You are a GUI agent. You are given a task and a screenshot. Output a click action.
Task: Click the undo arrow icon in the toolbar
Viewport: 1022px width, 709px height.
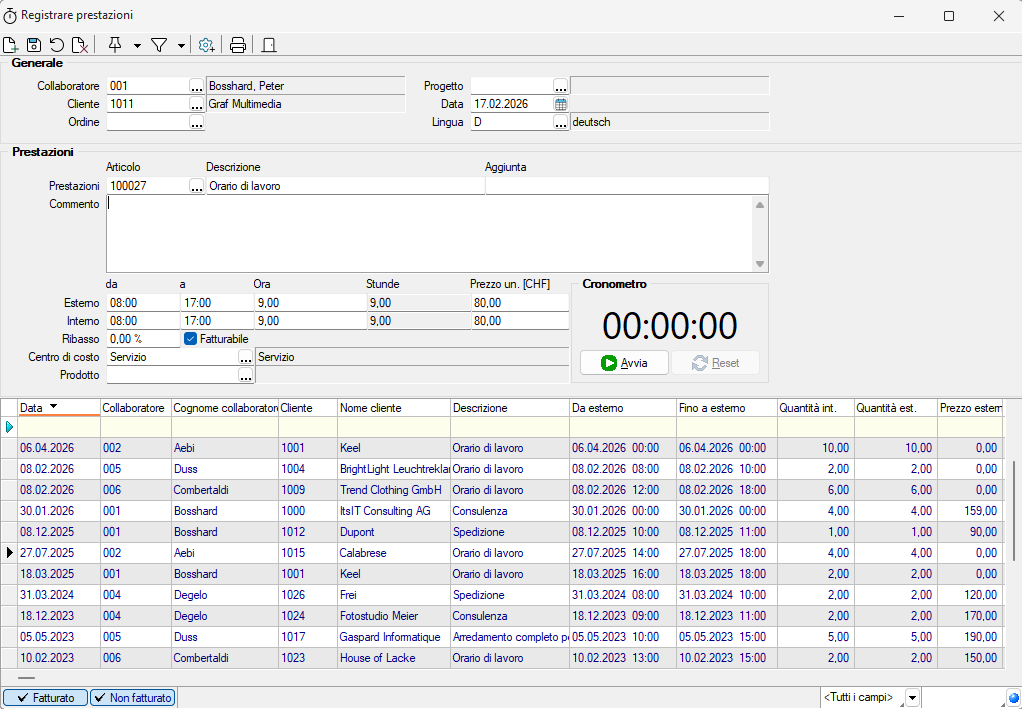click(x=57, y=45)
